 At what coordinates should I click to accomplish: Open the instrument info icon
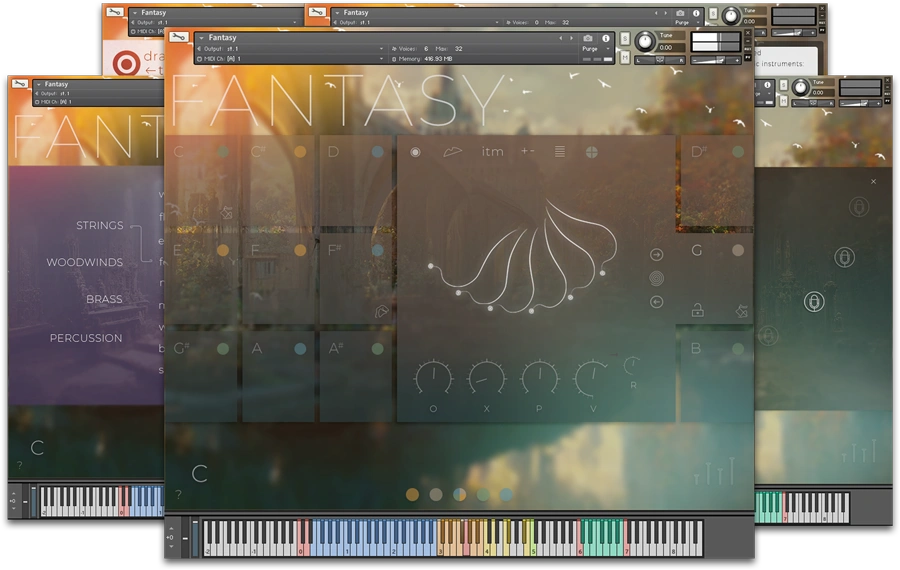pyautogui.click(x=606, y=38)
